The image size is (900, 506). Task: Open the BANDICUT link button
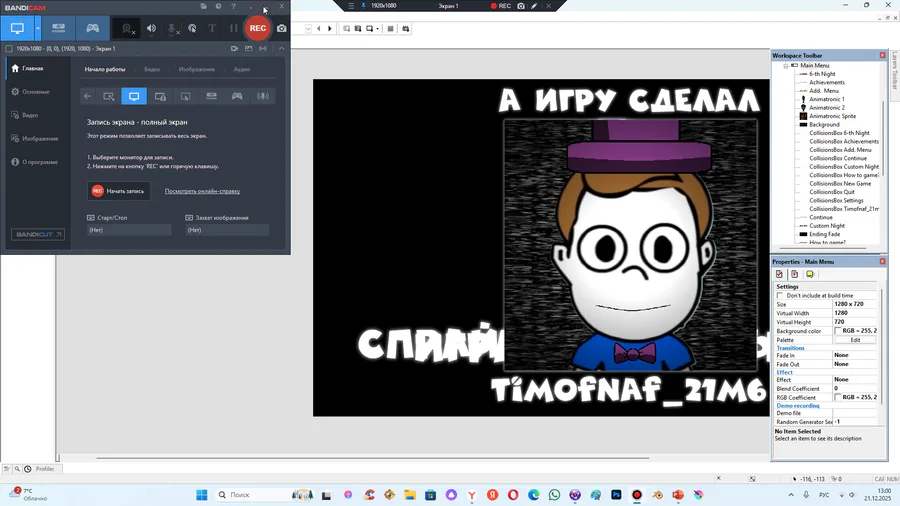tap(38, 235)
